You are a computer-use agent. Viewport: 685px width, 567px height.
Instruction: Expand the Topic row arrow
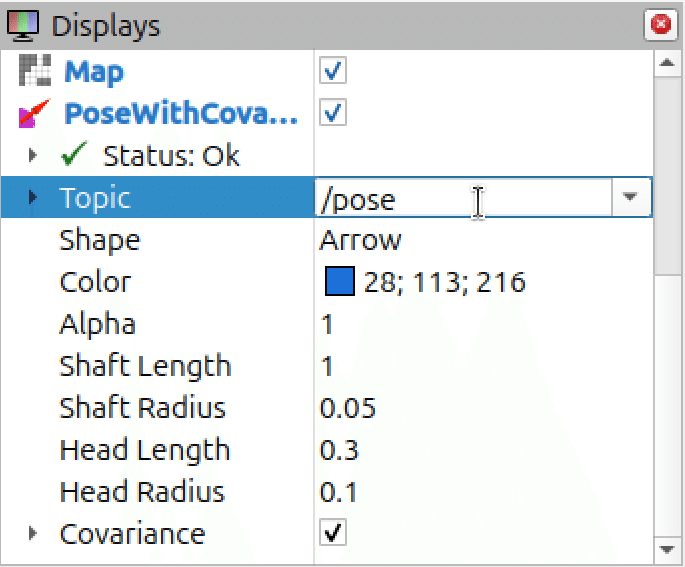33,198
